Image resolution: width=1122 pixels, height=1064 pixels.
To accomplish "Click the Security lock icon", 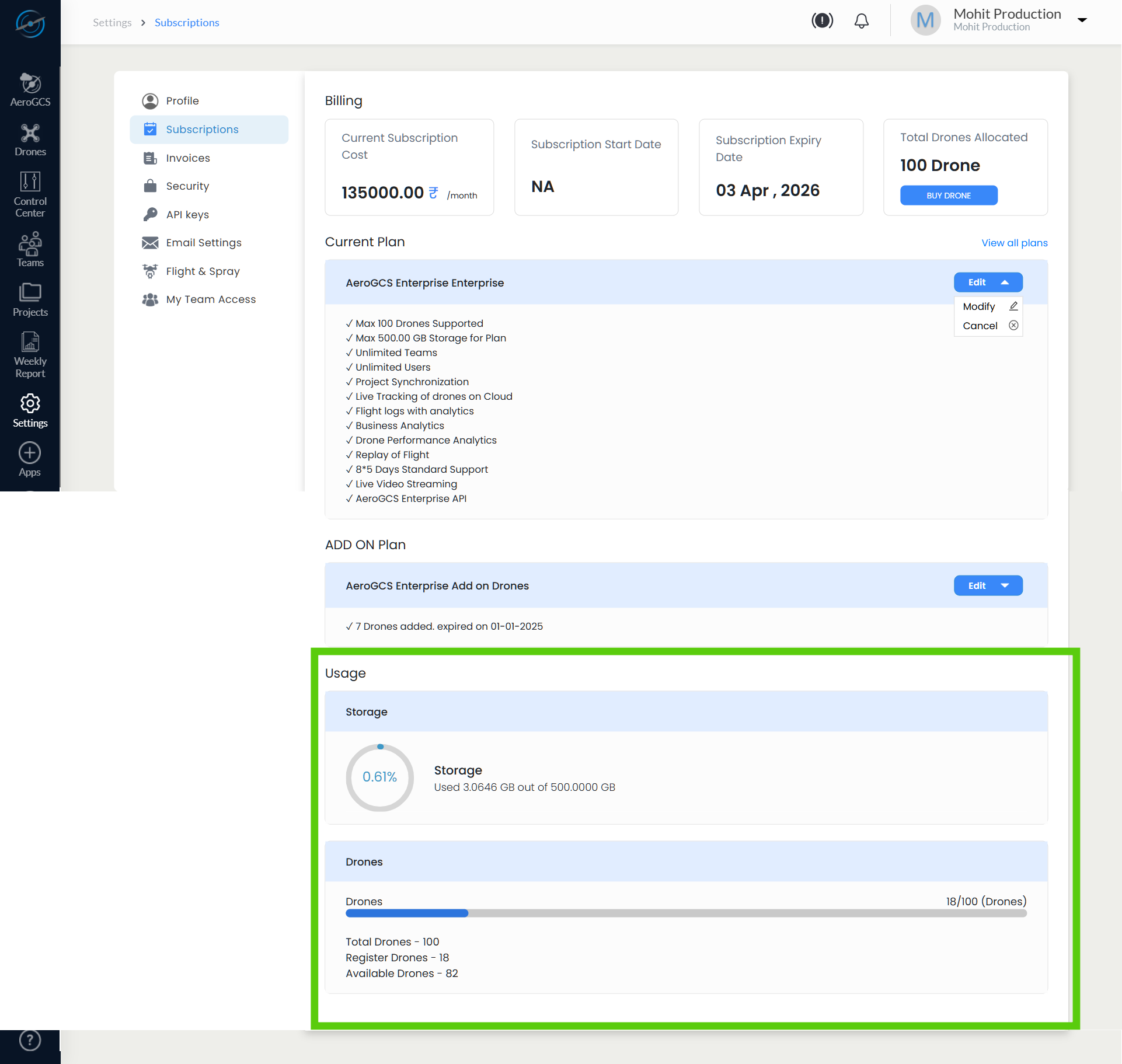I will click(150, 186).
